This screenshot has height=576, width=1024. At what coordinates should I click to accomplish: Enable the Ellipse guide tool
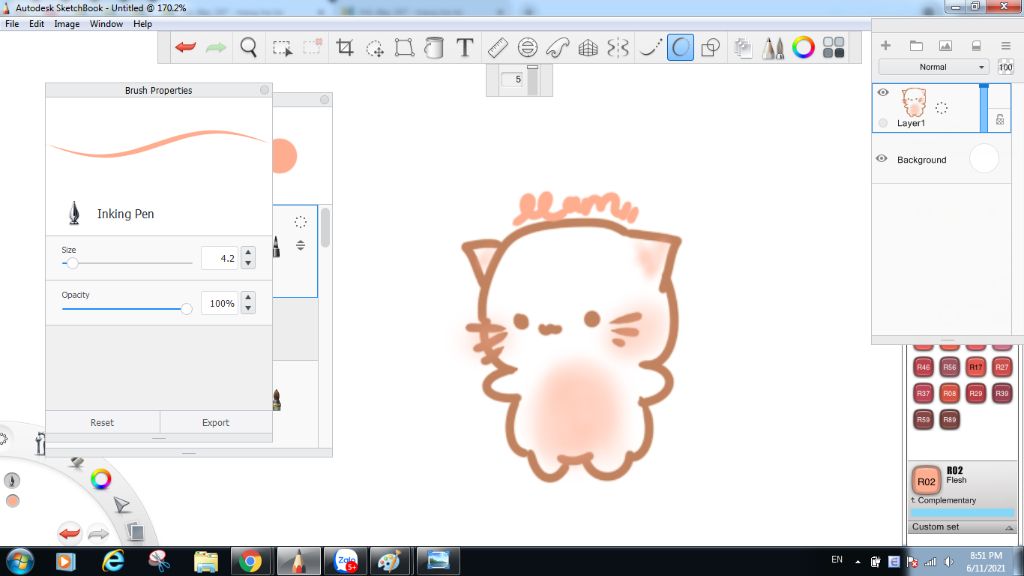coord(528,47)
